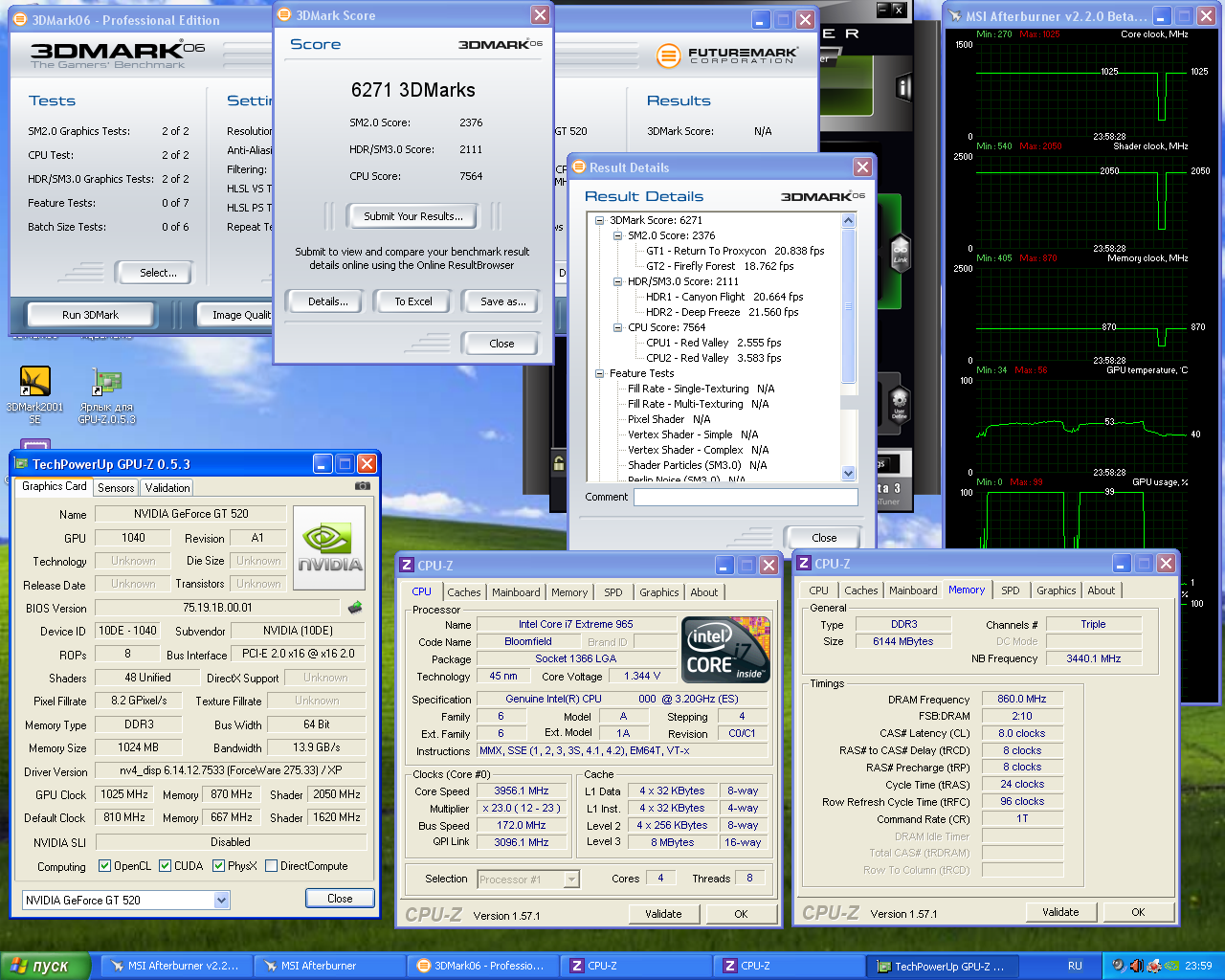Collapse the Feature Tests tree node

point(599,373)
